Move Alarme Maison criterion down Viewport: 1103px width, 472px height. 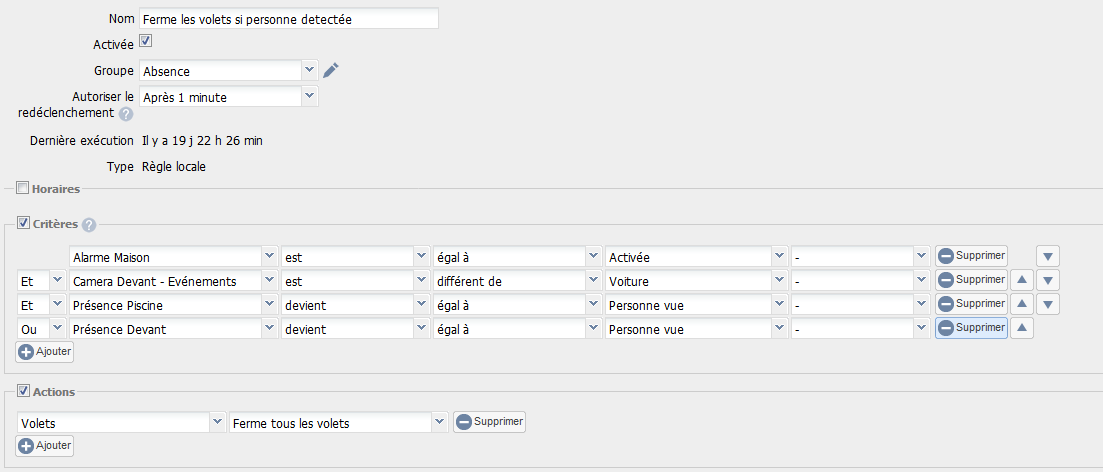click(1047, 257)
